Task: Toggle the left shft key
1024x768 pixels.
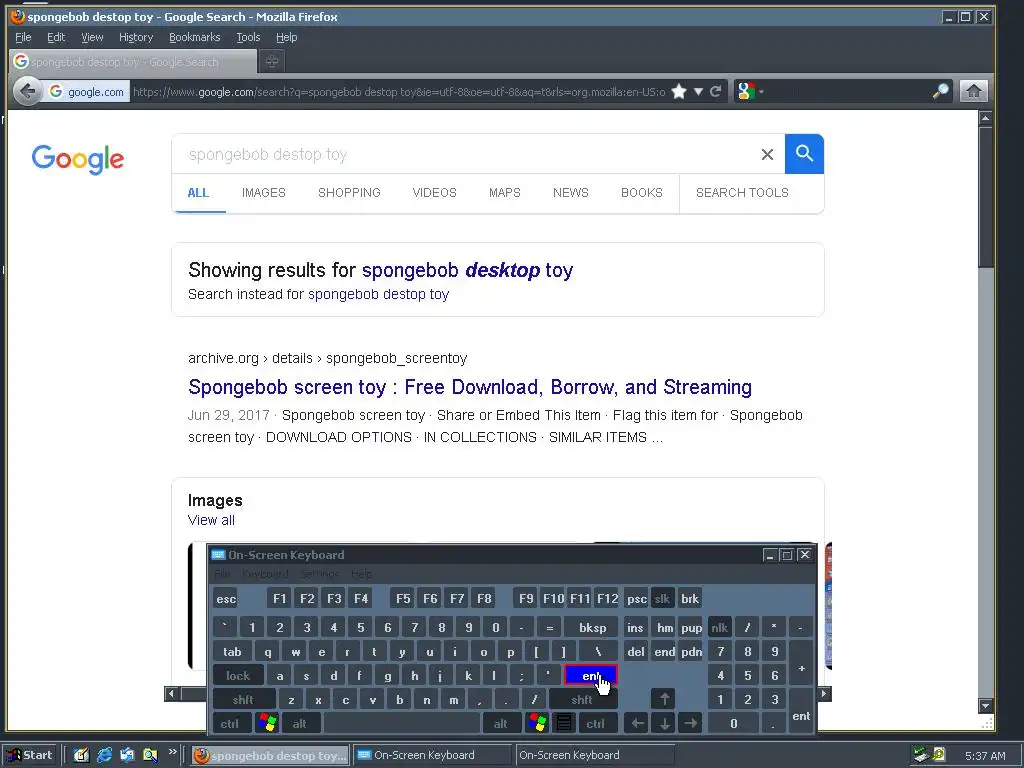Action: click(243, 699)
